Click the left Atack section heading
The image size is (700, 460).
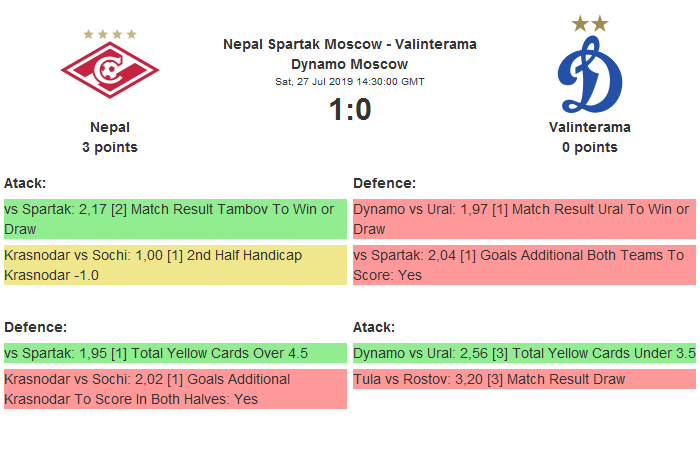point(25,183)
